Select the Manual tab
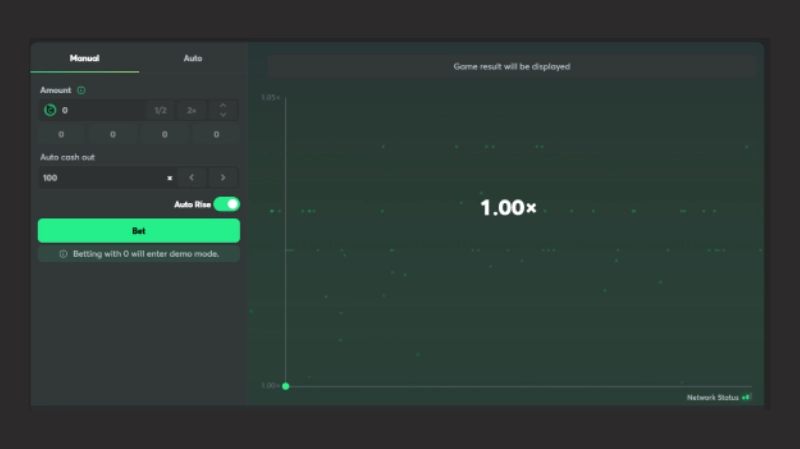 tap(85, 58)
